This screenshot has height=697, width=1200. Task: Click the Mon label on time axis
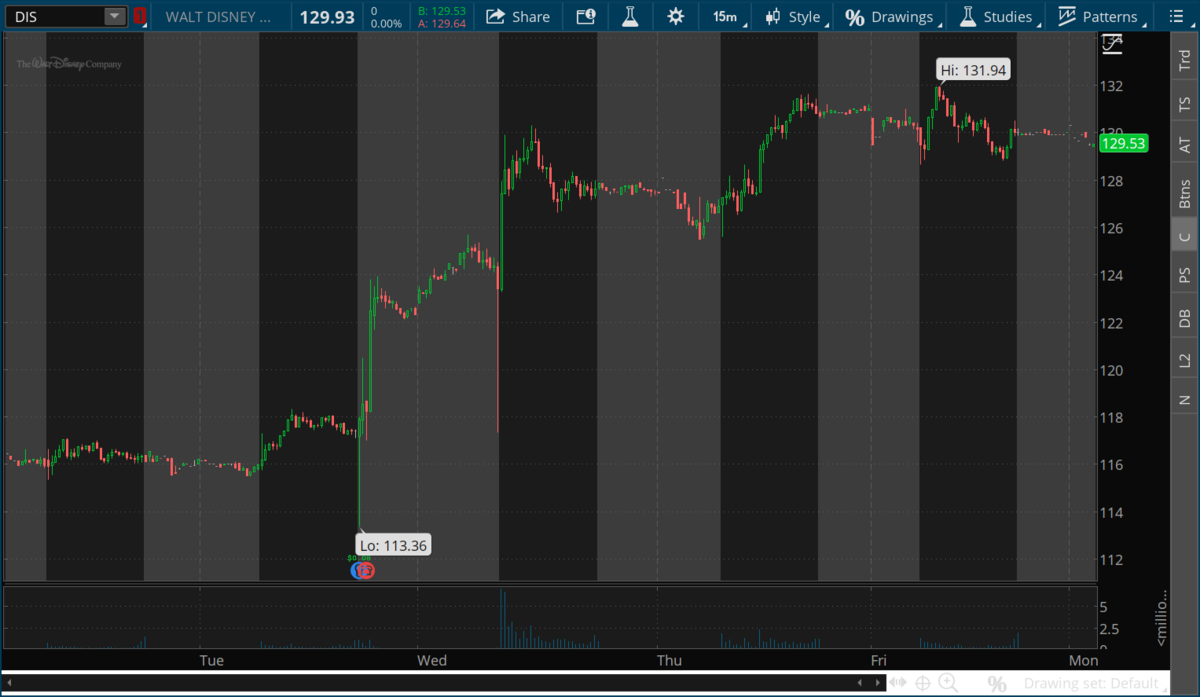tap(1083, 660)
